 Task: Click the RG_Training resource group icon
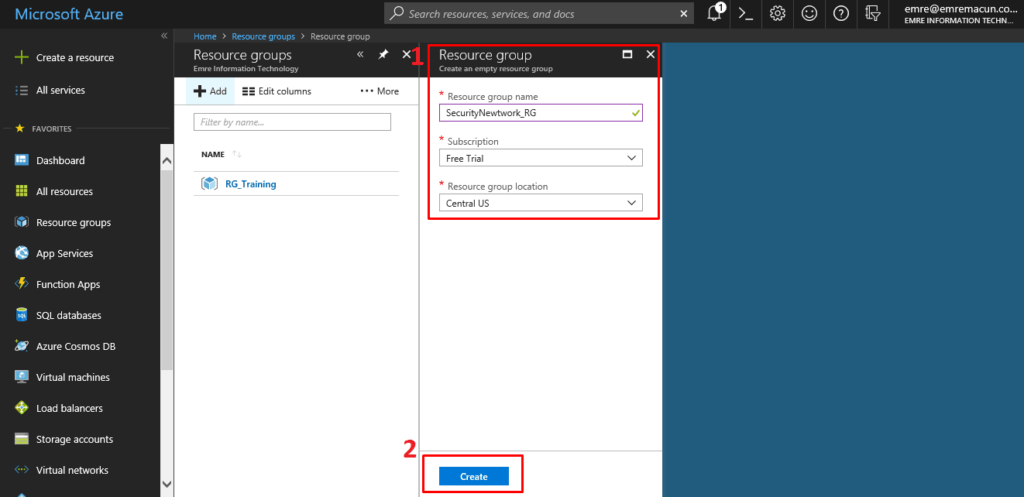209,184
